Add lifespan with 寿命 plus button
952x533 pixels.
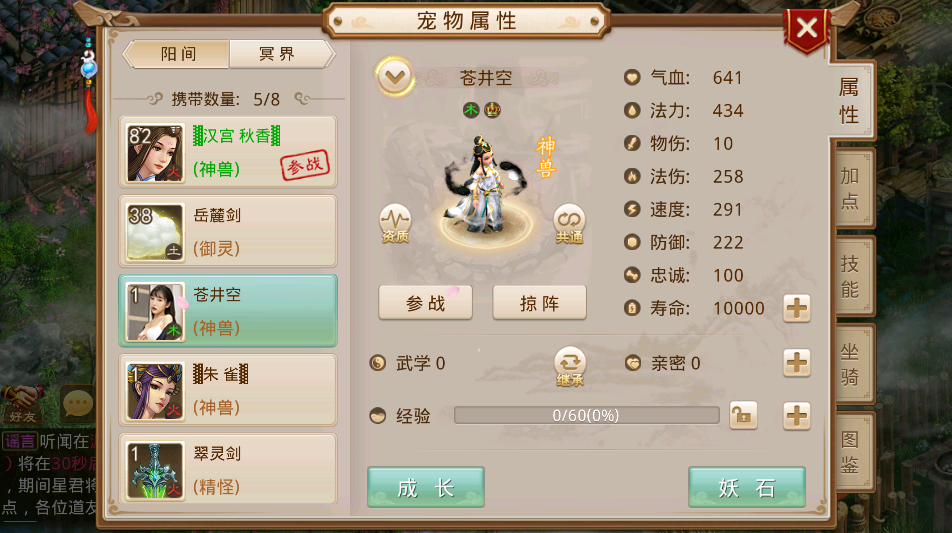coord(797,308)
